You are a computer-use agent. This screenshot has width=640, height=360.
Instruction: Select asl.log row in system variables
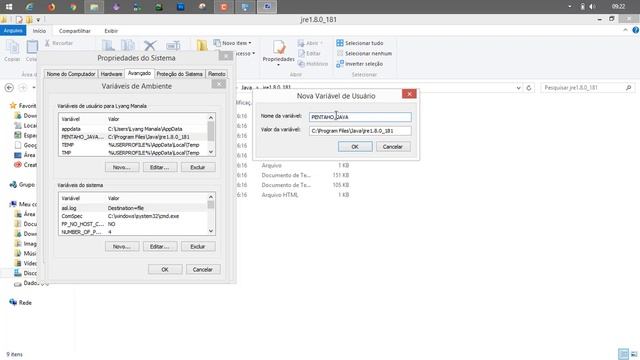133,208
